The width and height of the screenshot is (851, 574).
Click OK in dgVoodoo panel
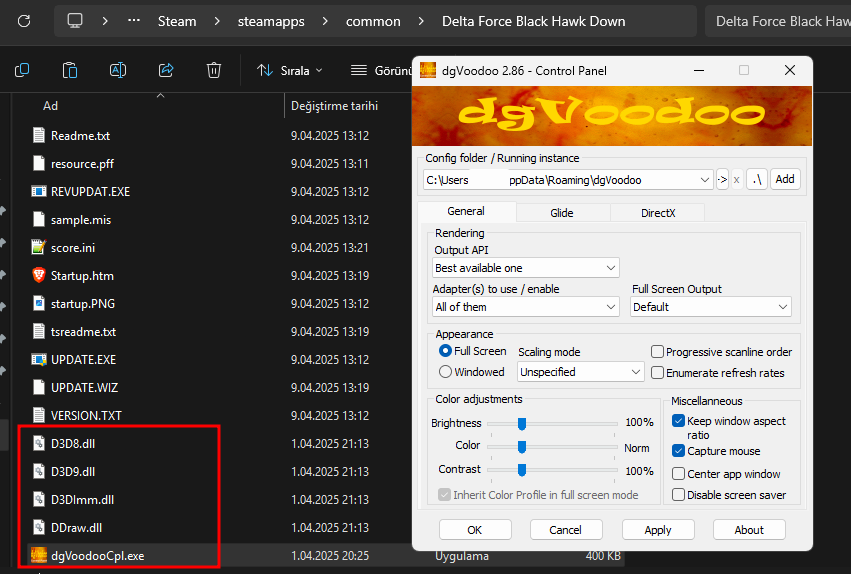pyautogui.click(x=475, y=530)
